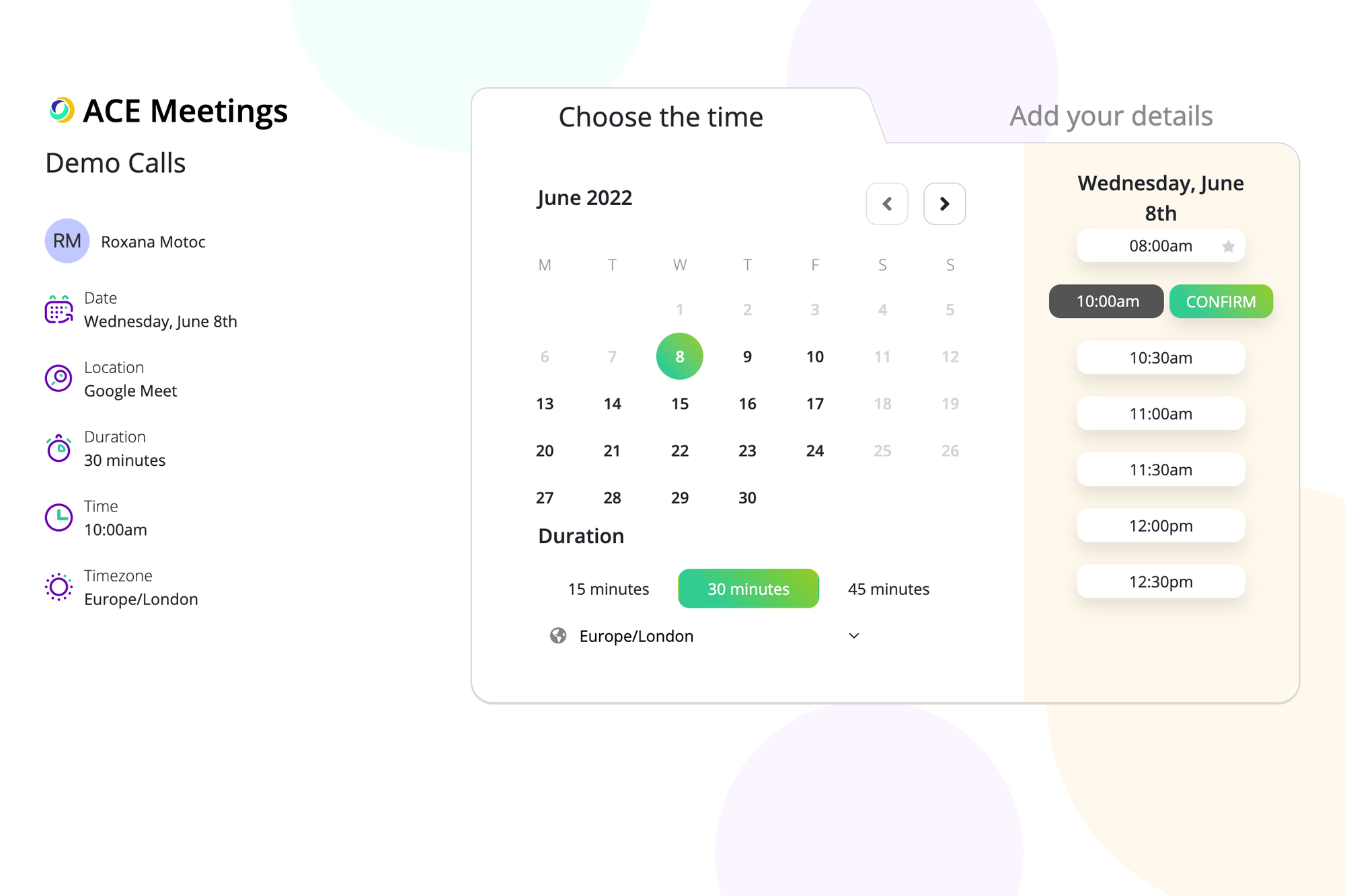The width and height of the screenshot is (1345, 896).
Task: Click the forward navigation arrow on calendar
Action: pyautogui.click(x=945, y=203)
